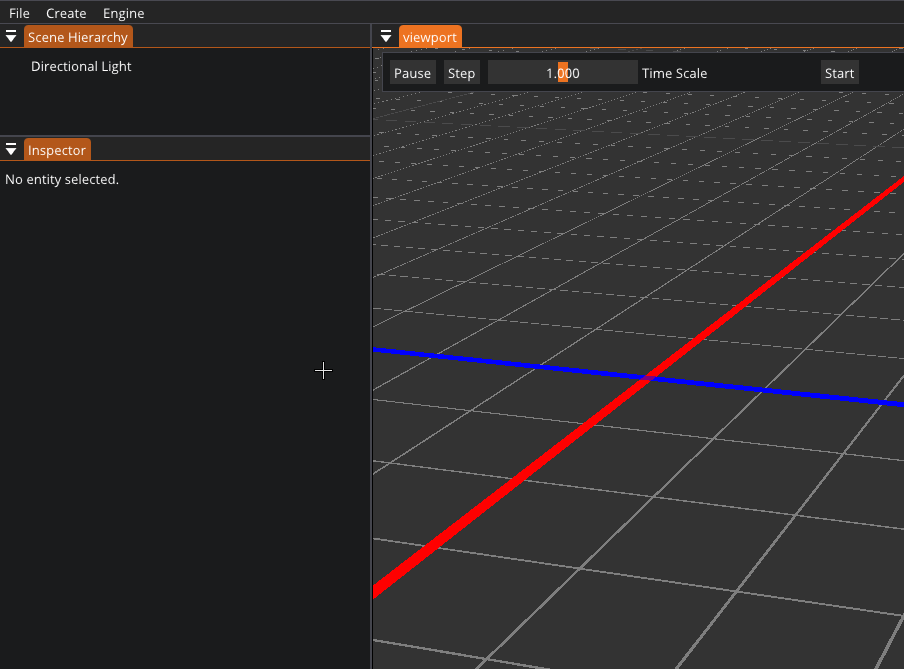The height and width of the screenshot is (669, 904).
Task: Select Directional Light in the hierarchy
Action: 81,67
